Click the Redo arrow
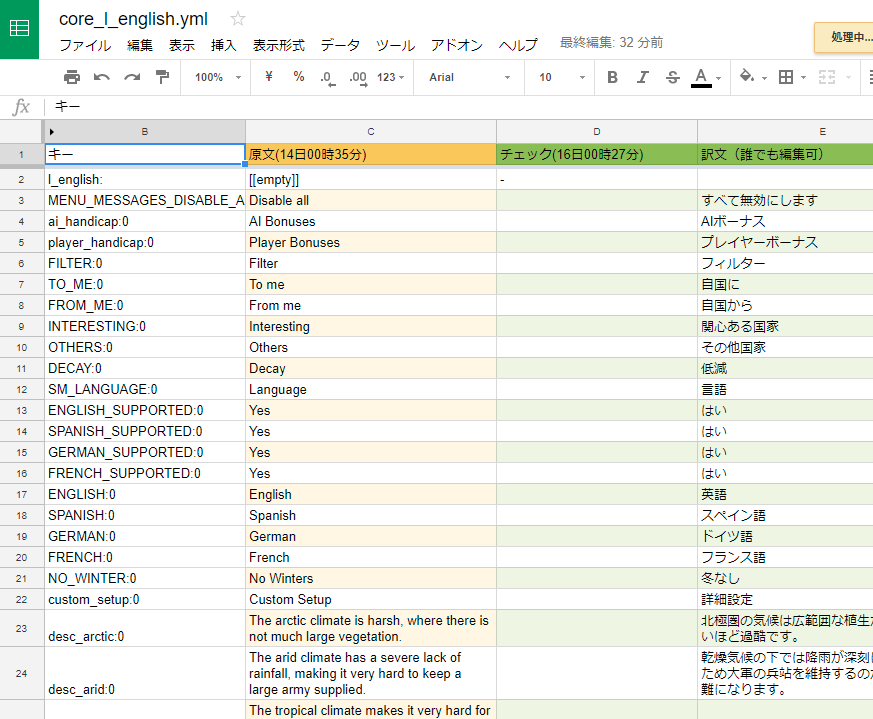 coord(132,77)
